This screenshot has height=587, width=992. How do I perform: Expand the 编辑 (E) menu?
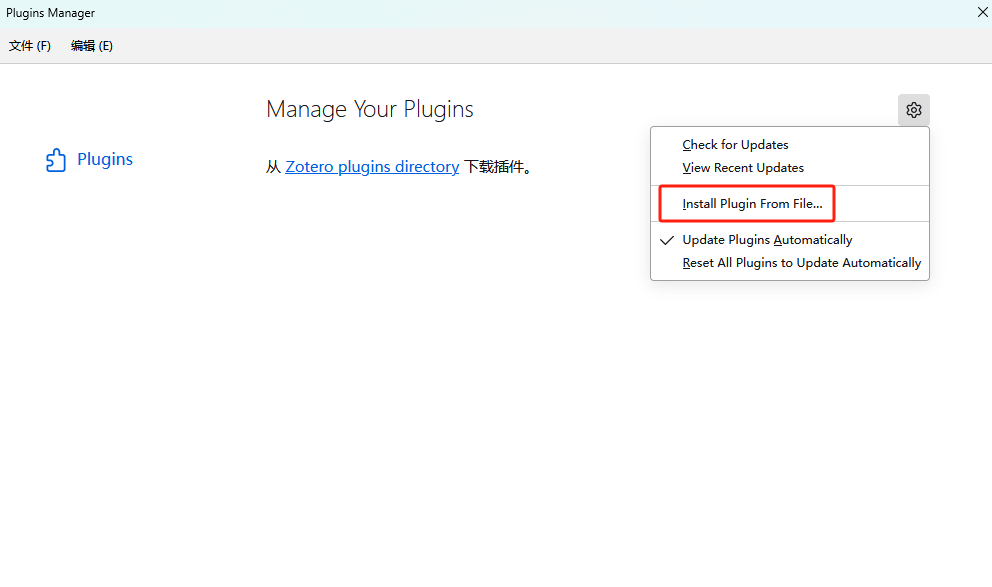[x=92, y=46]
